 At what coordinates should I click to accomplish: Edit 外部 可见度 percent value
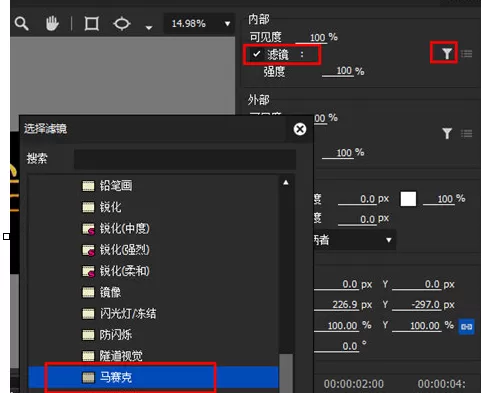[x=320, y=118]
